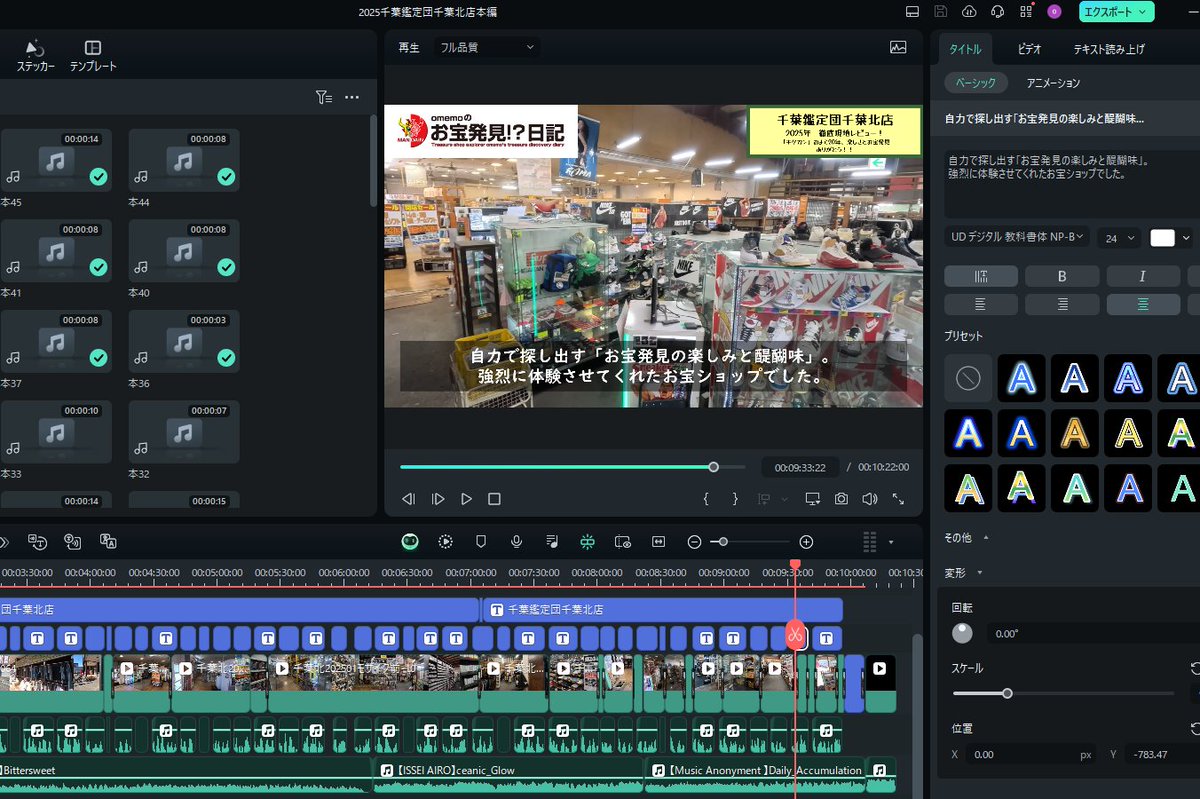Zoom out the timeline with minus button
Viewport: 1200px width, 799px height.
tap(694, 542)
